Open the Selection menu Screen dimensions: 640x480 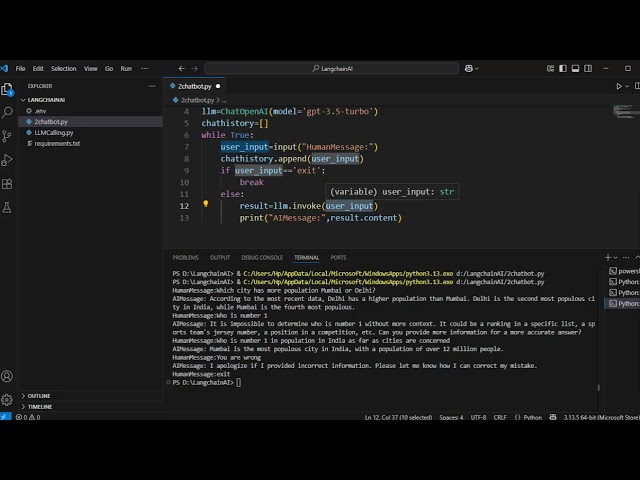(63, 69)
